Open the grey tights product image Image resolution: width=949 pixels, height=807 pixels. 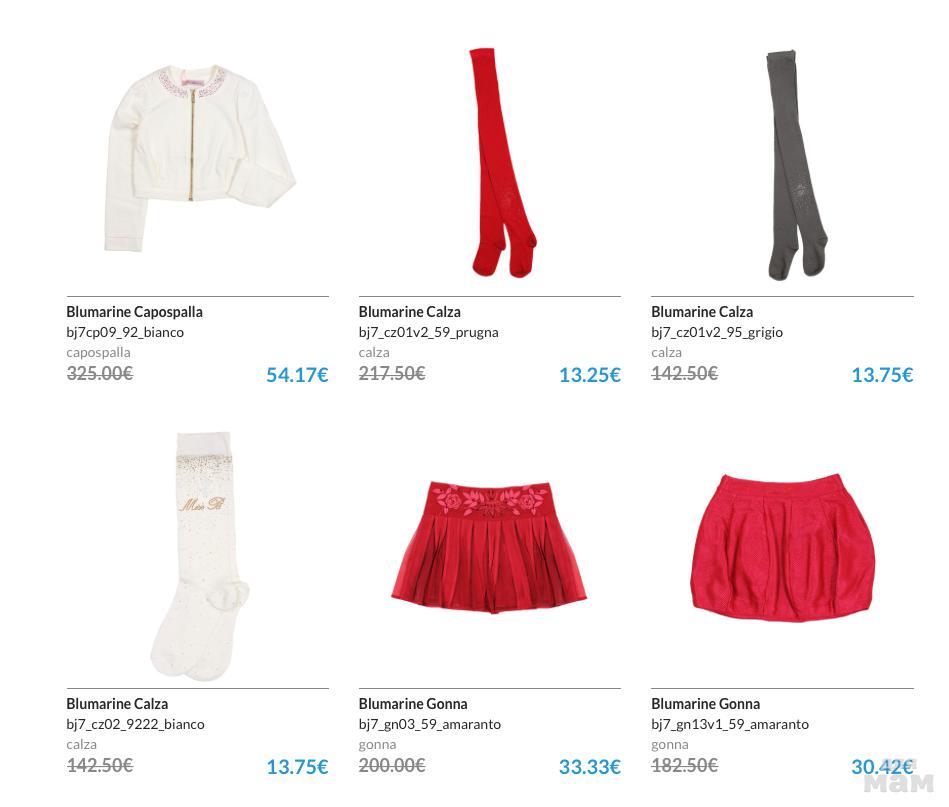point(796,165)
